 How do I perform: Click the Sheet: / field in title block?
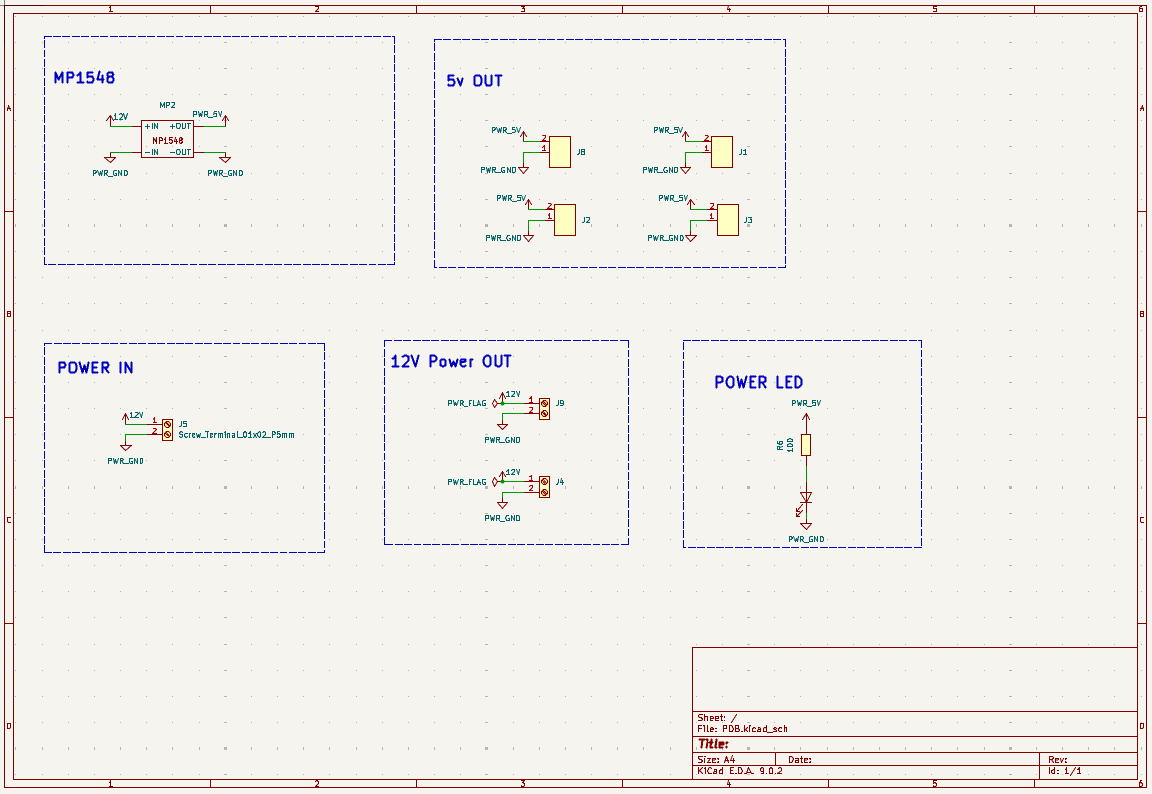pyautogui.click(x=717, y=718)
